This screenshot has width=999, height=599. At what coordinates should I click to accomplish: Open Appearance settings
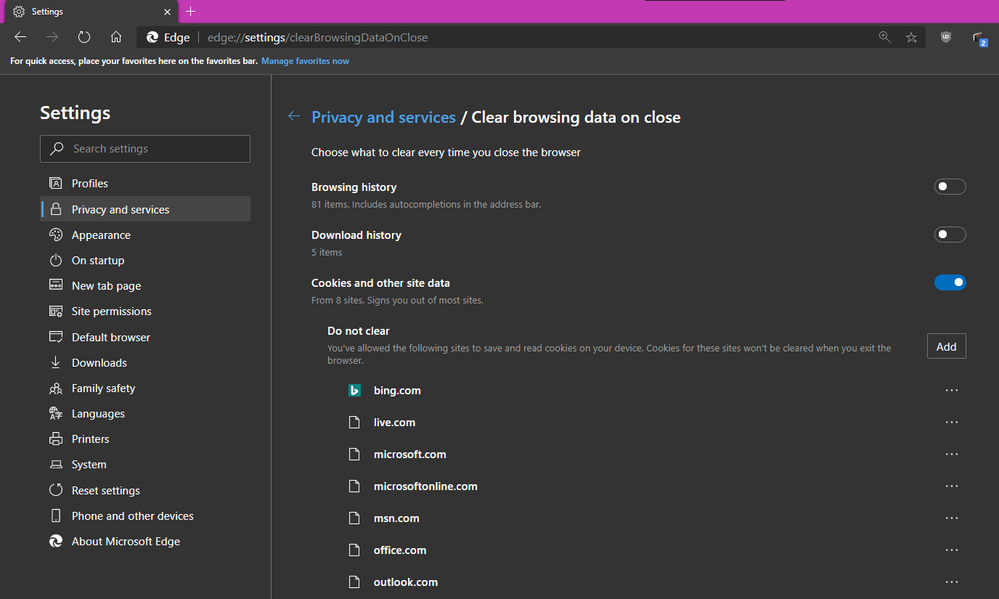click(x=145, y=235)
